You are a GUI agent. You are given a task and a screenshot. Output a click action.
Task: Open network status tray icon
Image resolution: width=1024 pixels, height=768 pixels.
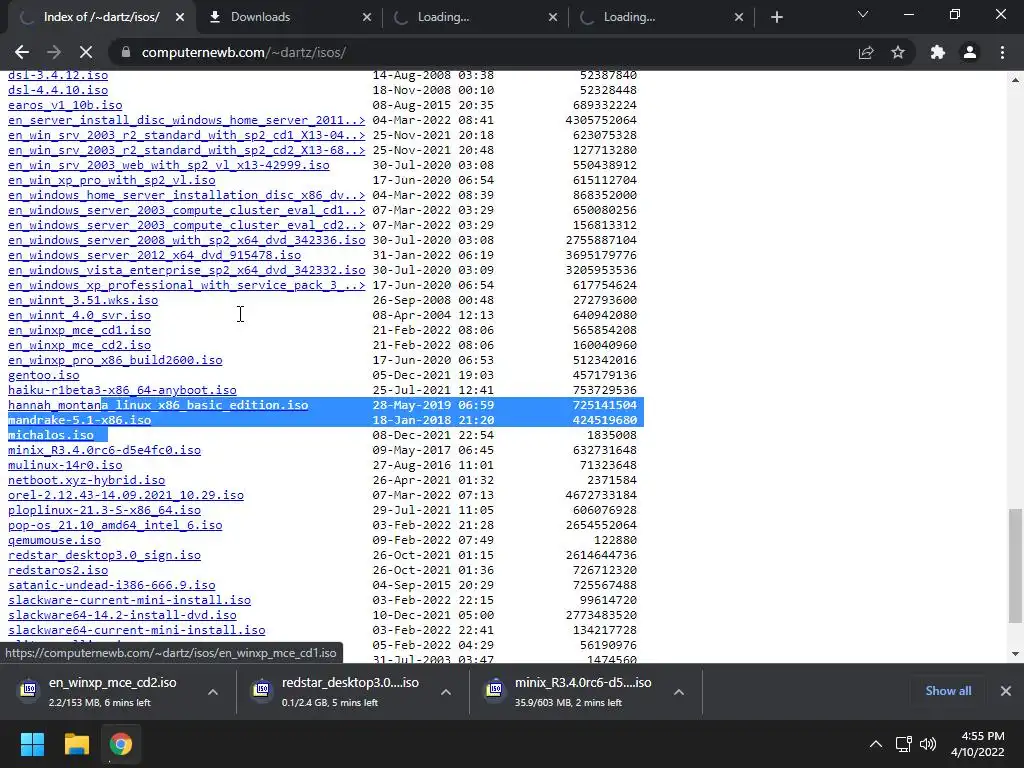(x=903, y=744)
